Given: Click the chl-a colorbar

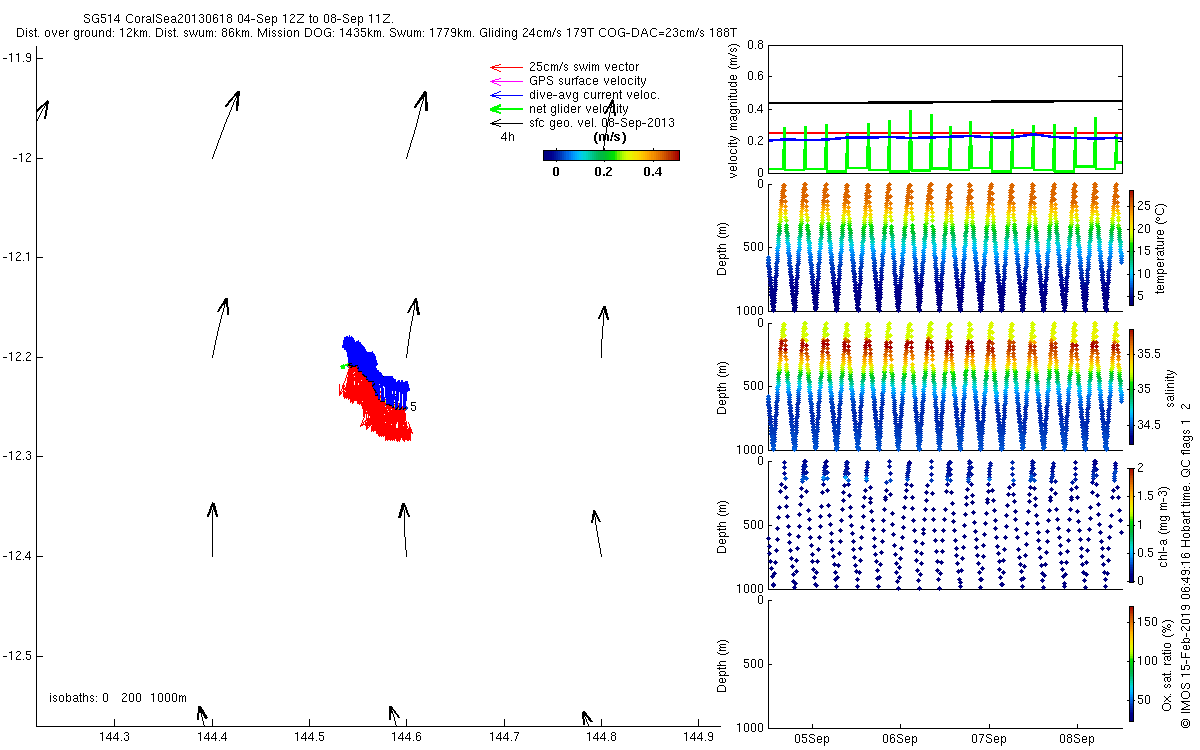Looking at the screenshot, I should click(x=1131, y=524).
